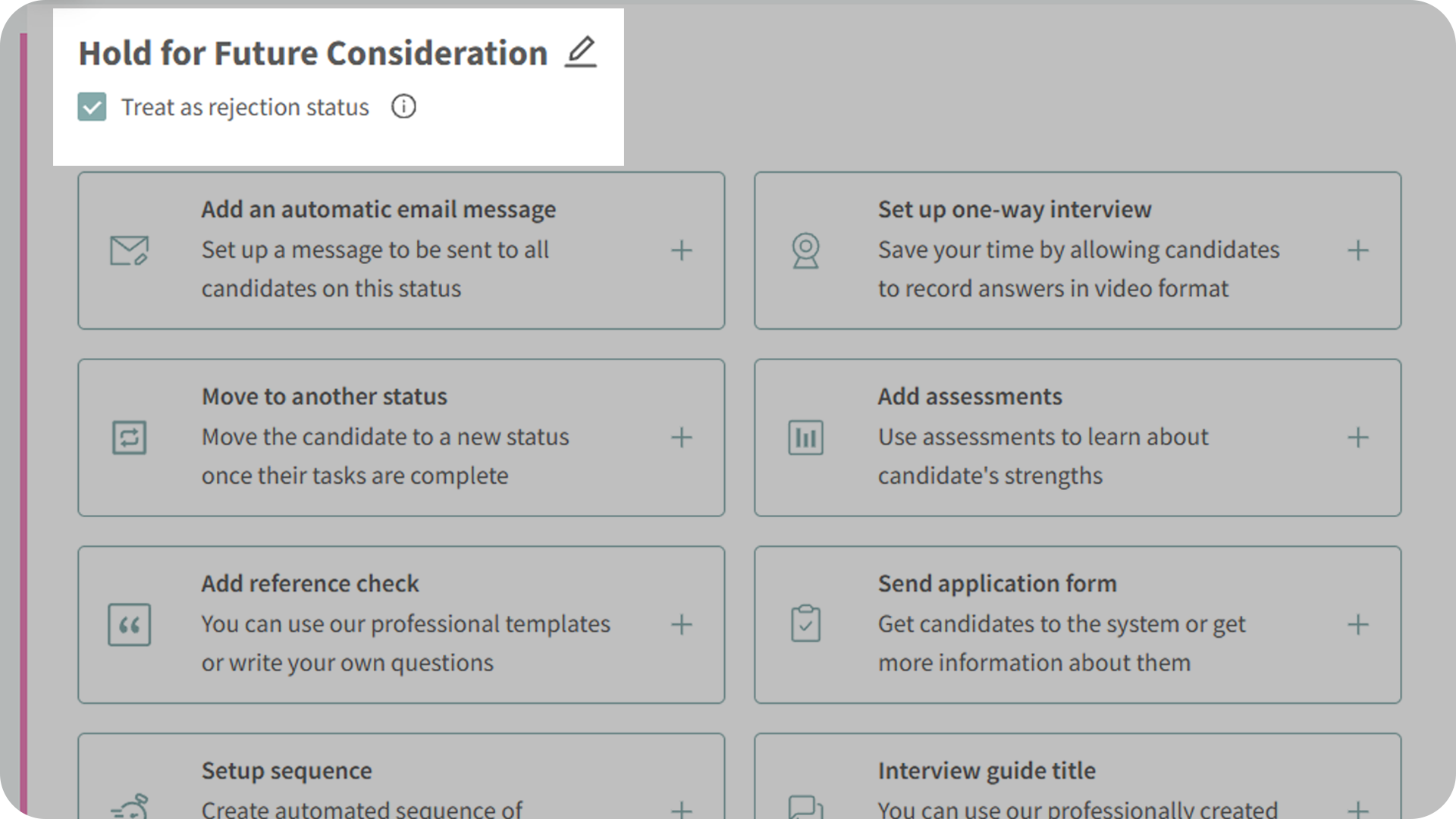Click the envelope icon for automatic email
1456x819 pixels.
129,250
